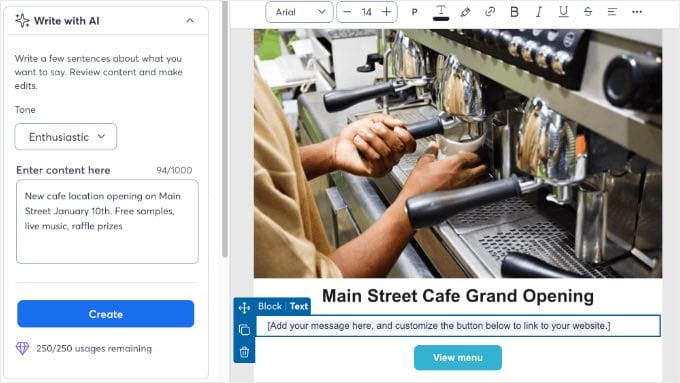
Task: Toggle italic formatting
Action: point(539,12)
